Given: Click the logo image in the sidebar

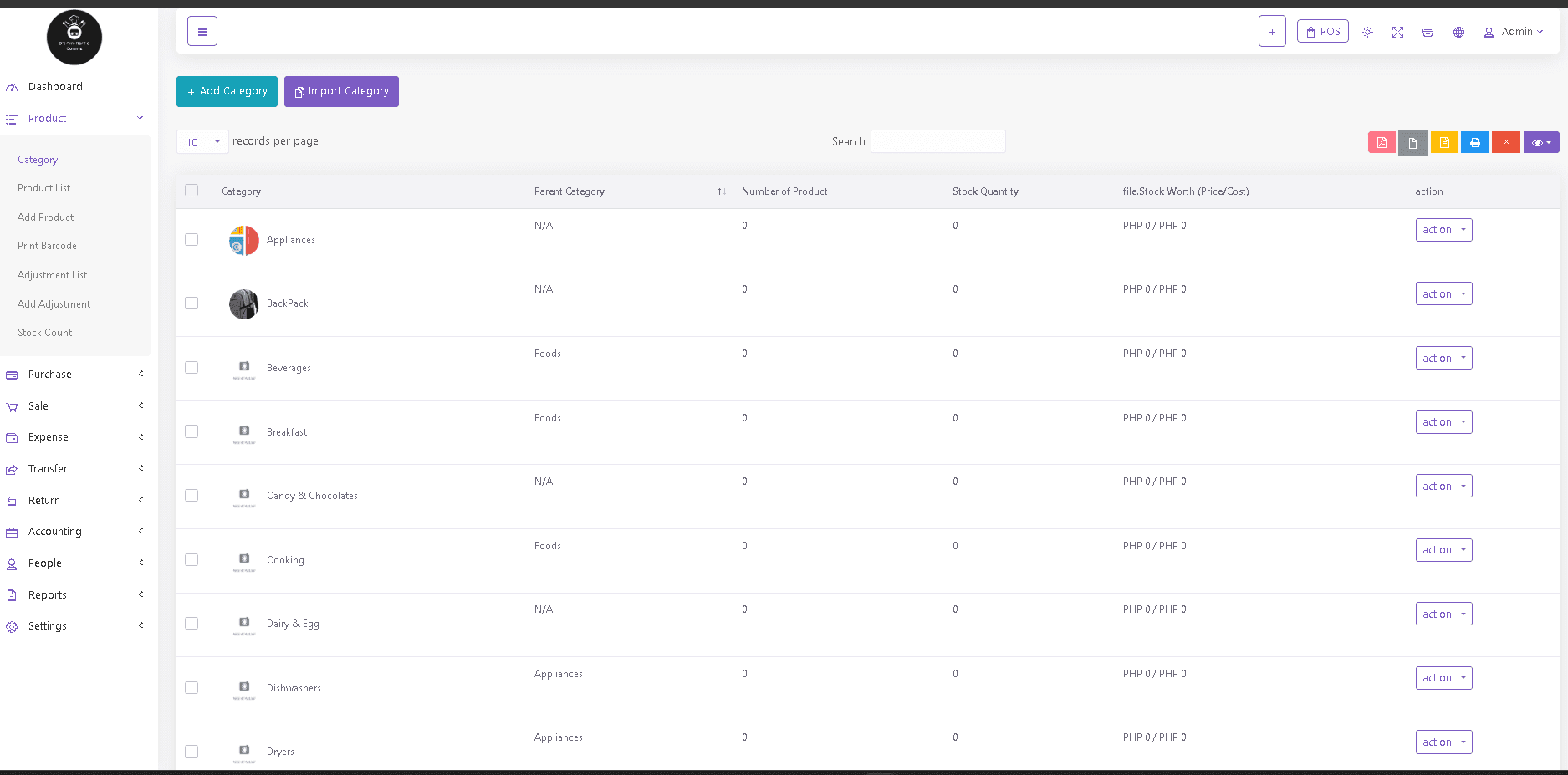Looking at the screenshot, I should (x=74, y=38).
